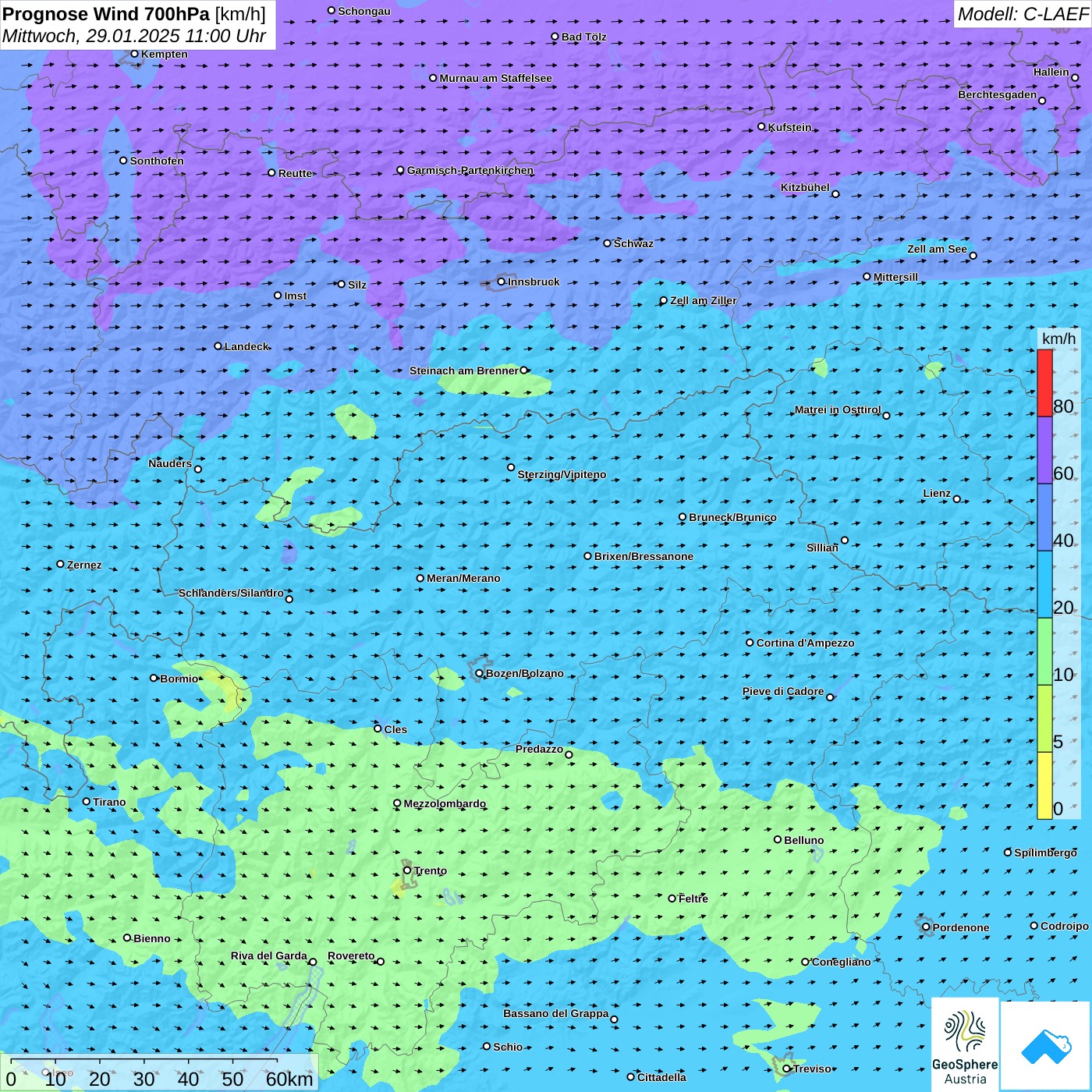Click the Bormio city marker

(x=154, y=678)
